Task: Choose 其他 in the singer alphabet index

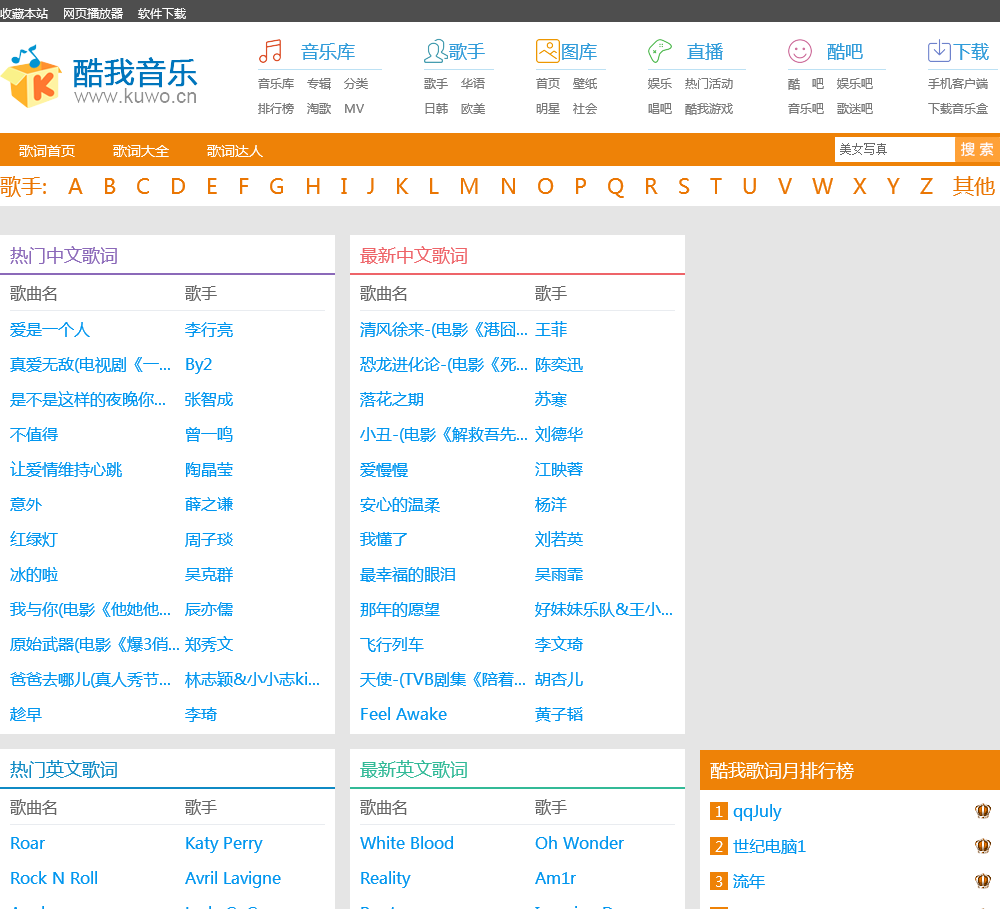Action: 973,186
